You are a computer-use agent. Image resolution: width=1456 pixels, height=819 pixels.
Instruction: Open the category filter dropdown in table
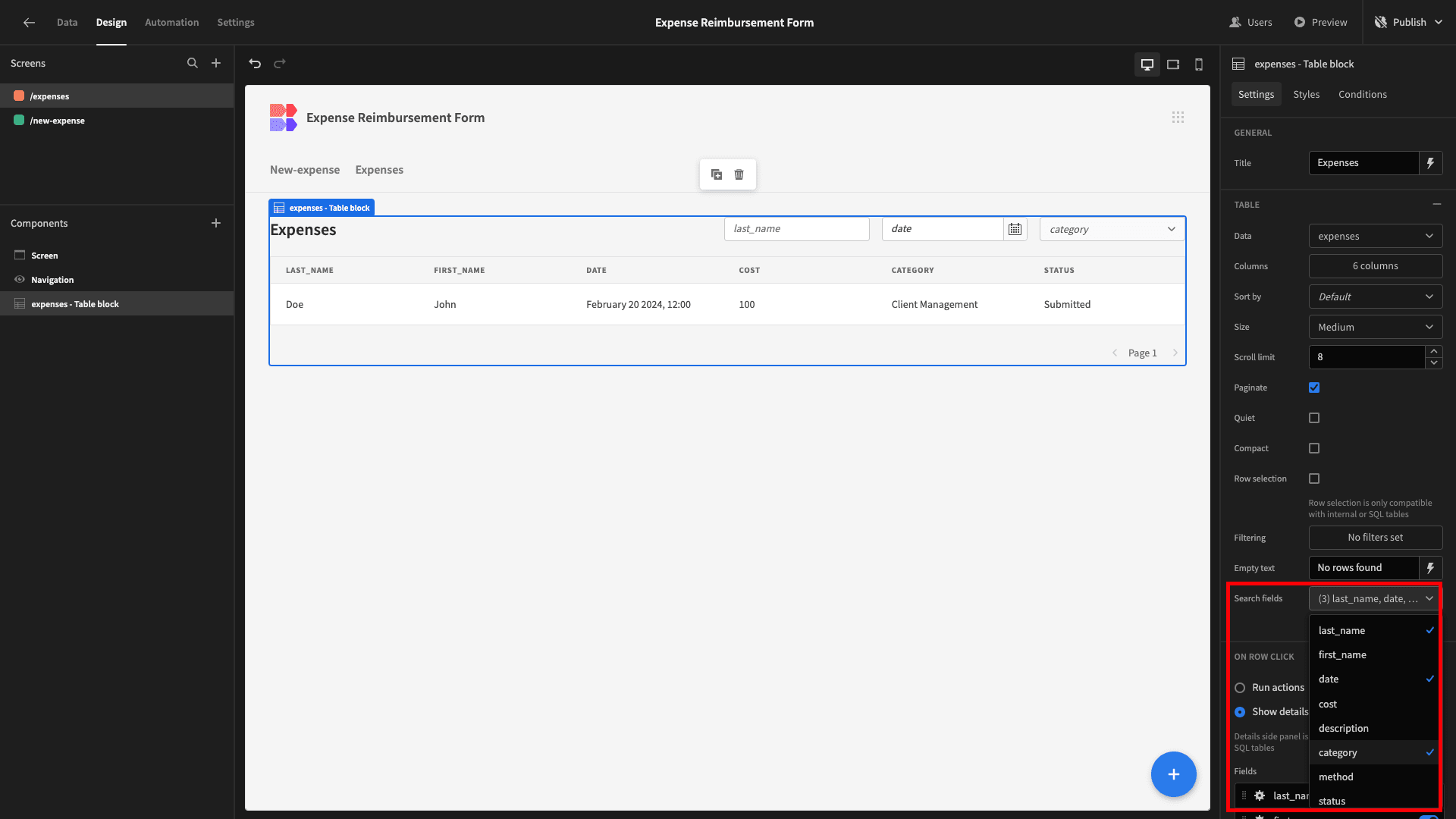click(1112, 229)
